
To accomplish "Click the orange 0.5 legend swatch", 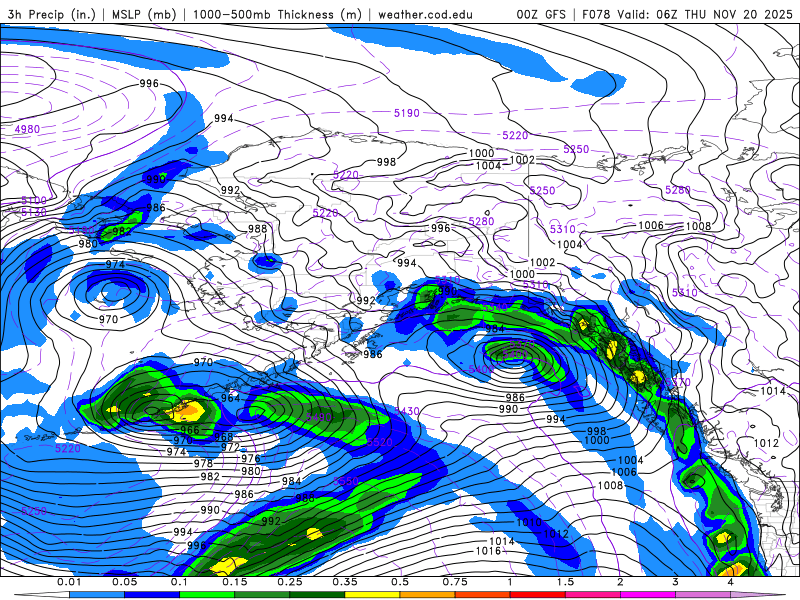I will 428,595.
